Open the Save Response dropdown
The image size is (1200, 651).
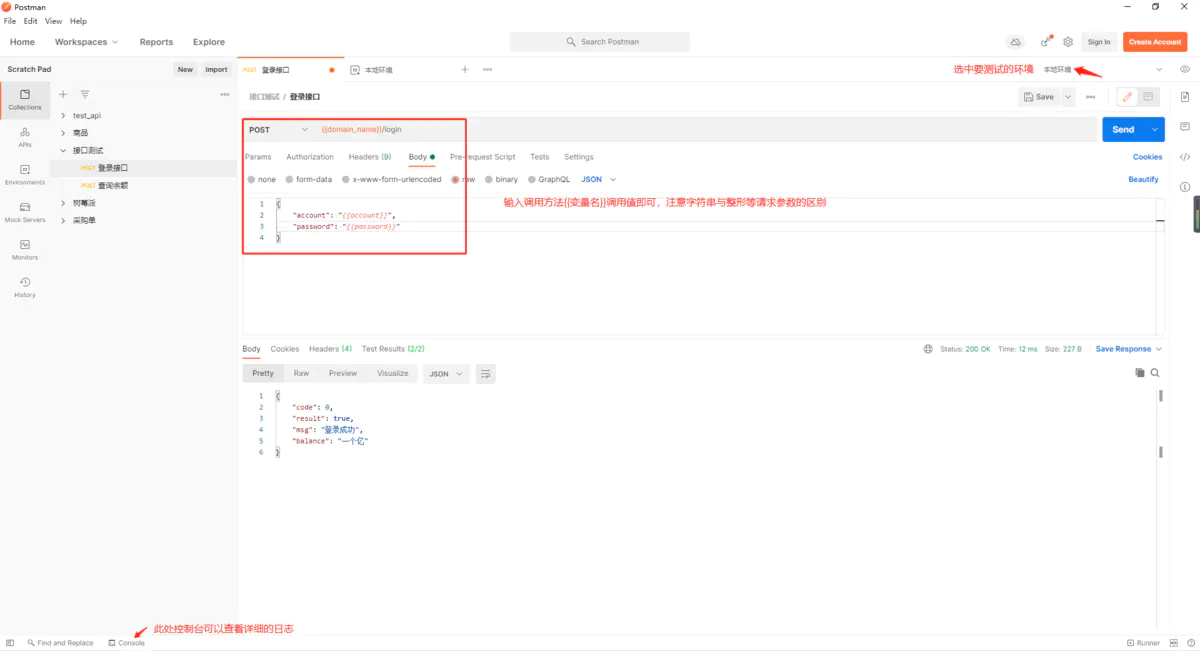(x=1129, y=349)
